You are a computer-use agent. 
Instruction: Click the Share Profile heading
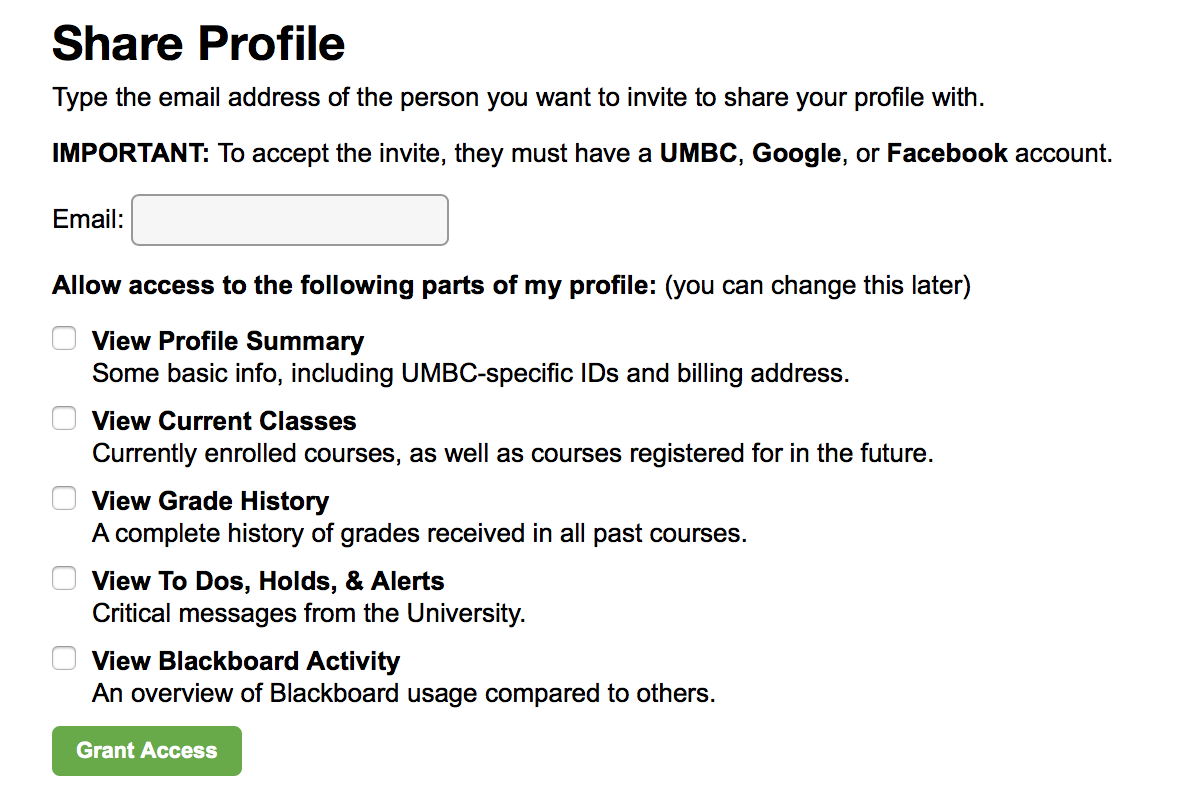pyautogui.click(x=199, y=44)
